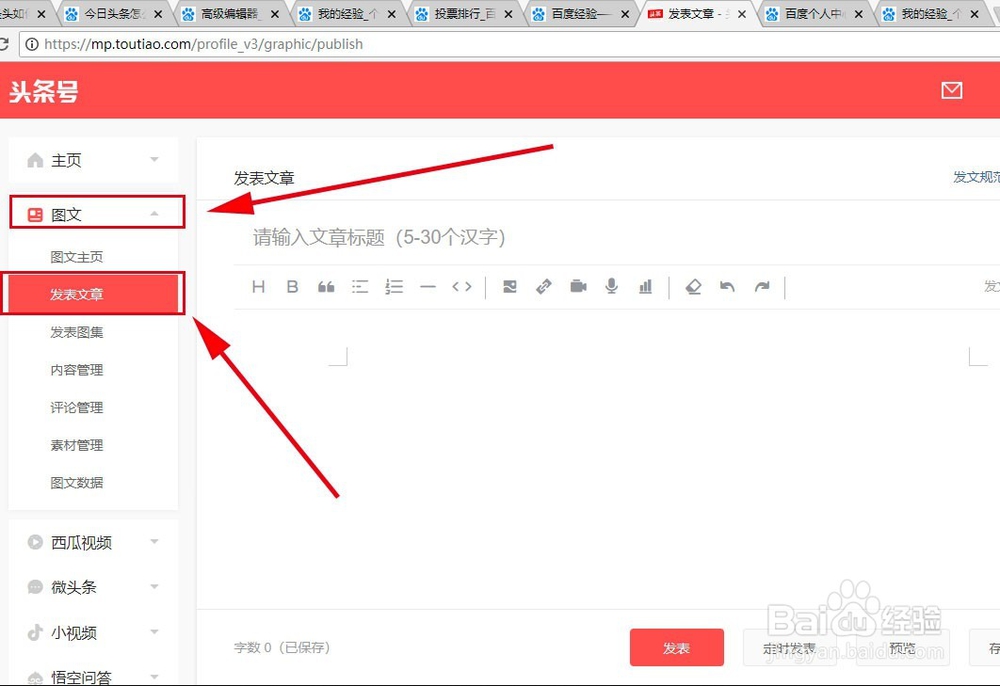Insert code block with brackets icon
This screenshot has width=1000, height=686.
point(462,287)
